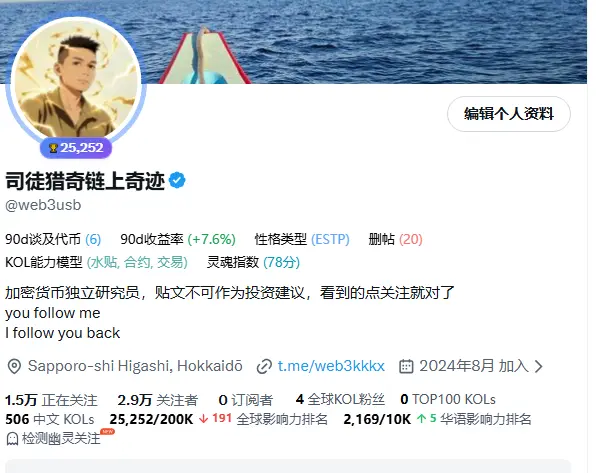The height and width of the screenshot is (473, 596).
Task: Click the chain link icon
Action: coord(264,367)
